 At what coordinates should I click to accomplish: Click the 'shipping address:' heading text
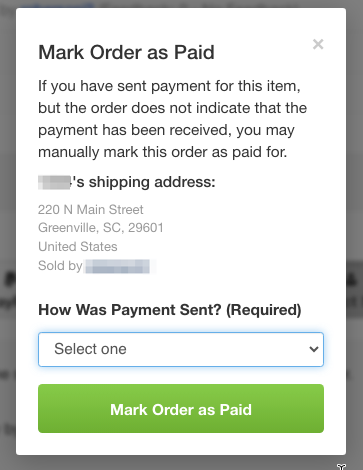[152, 182]
